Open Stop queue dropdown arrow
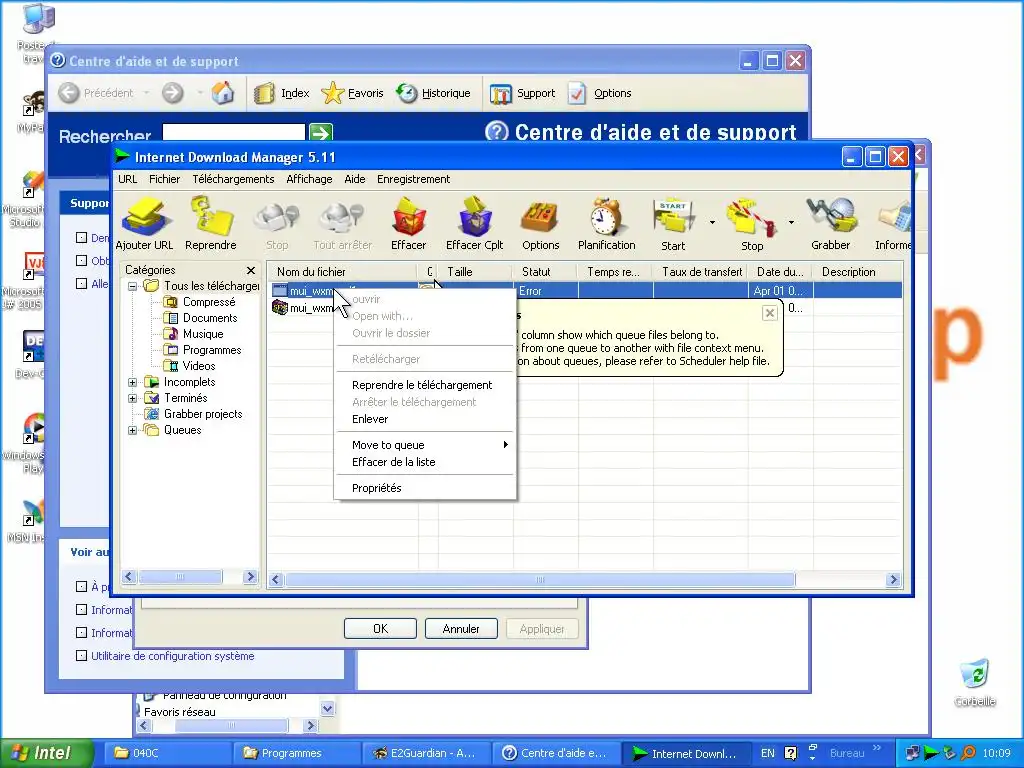 (x=791, y=223)
